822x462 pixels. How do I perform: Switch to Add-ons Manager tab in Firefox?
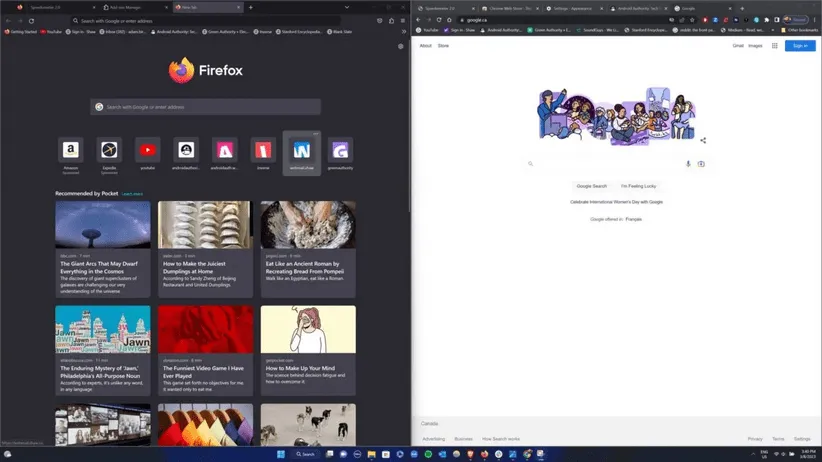tap(125, 7)
